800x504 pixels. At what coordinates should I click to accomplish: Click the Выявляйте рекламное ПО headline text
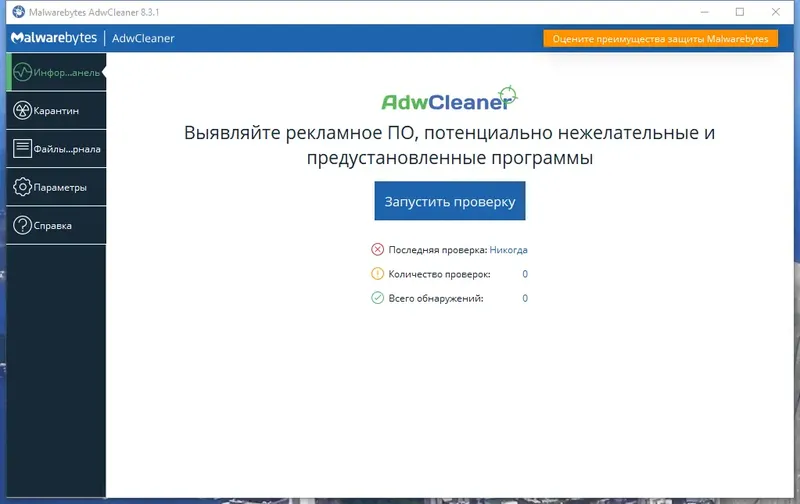(449, 145)
